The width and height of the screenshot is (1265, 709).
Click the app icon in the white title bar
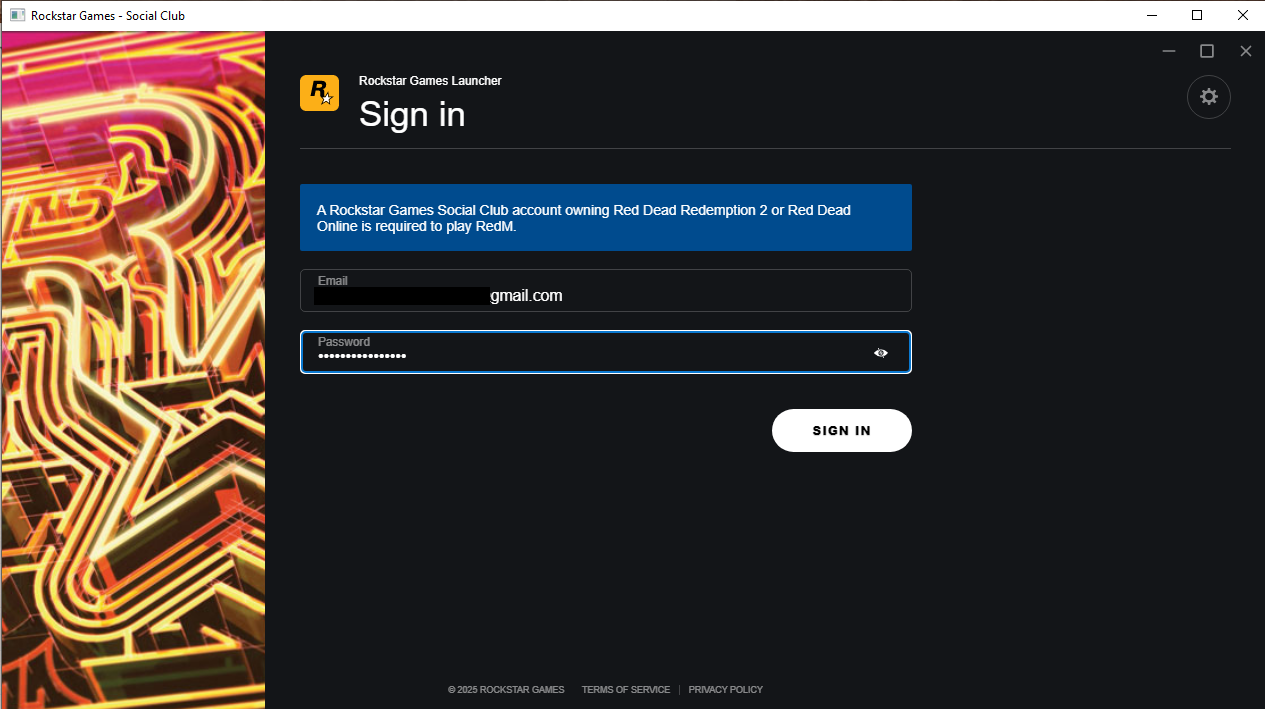point(17,15)
